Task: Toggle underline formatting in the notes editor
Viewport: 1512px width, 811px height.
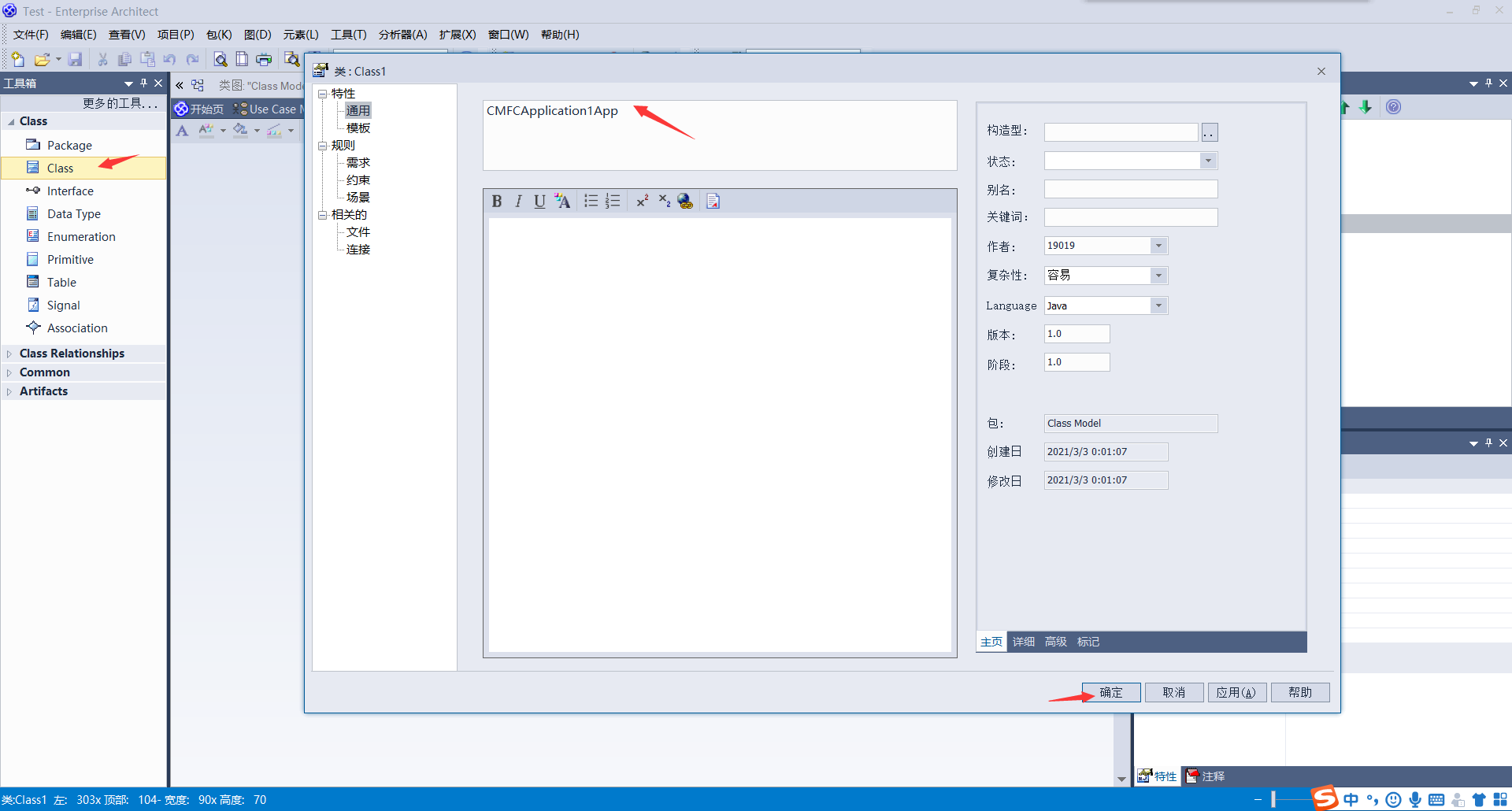Action: (539, 201)
